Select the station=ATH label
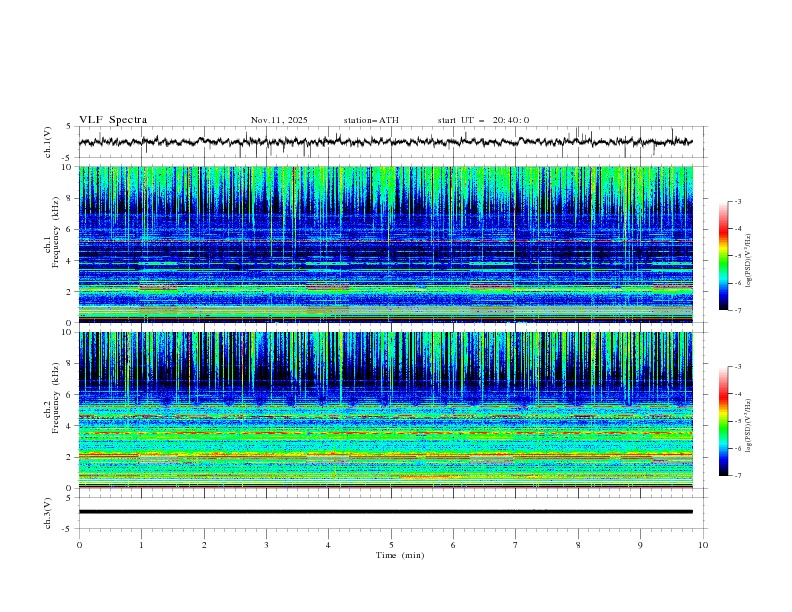This screenshot has width=792, height=612. pos(371,120)
